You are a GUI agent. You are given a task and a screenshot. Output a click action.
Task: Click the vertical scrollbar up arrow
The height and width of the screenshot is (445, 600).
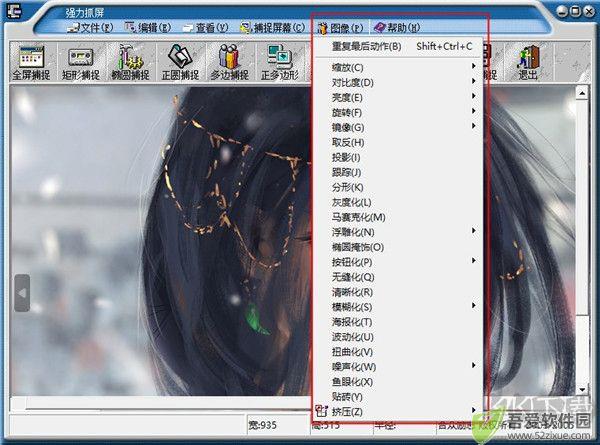click(x=582, y=93)
